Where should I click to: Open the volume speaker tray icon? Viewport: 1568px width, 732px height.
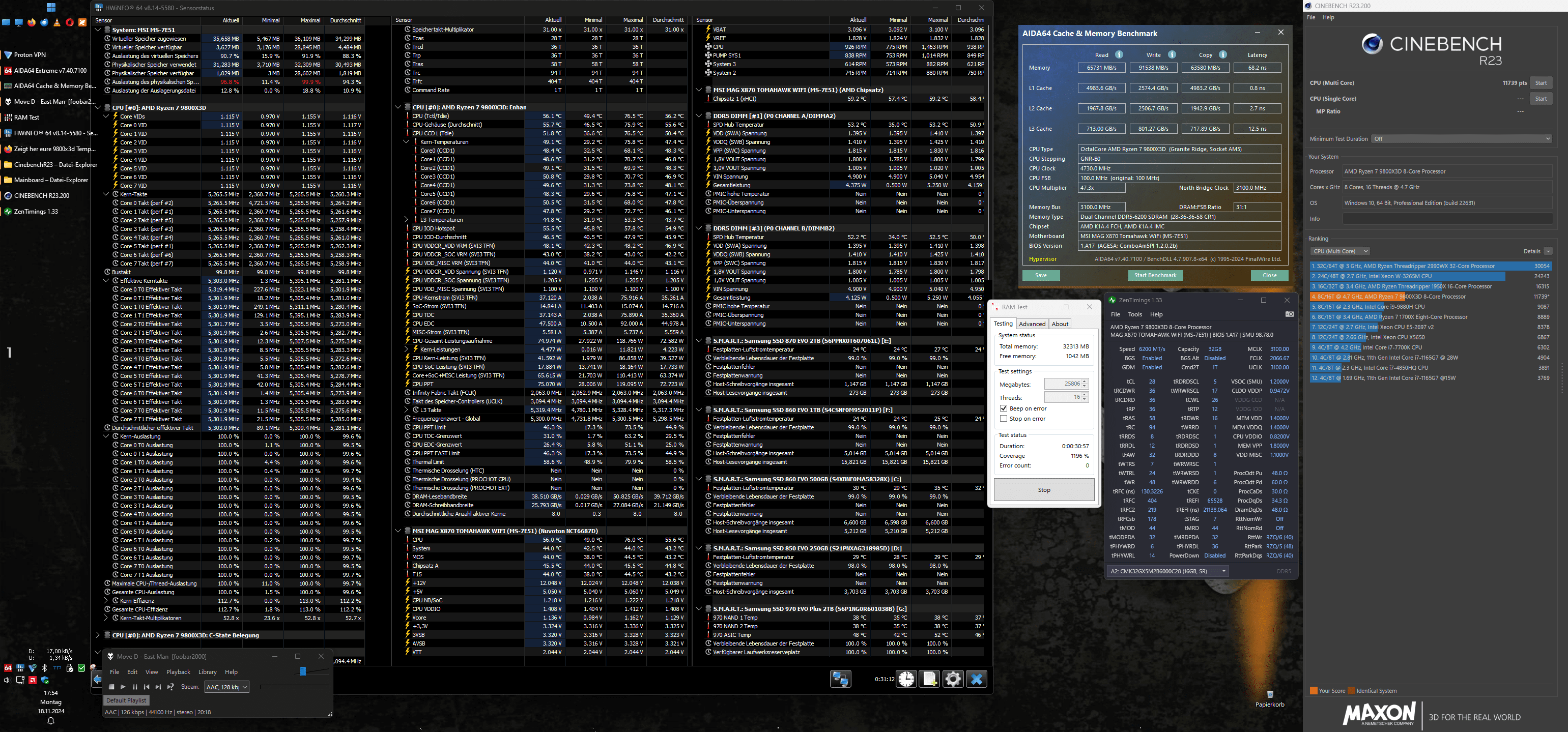(7, 680)
